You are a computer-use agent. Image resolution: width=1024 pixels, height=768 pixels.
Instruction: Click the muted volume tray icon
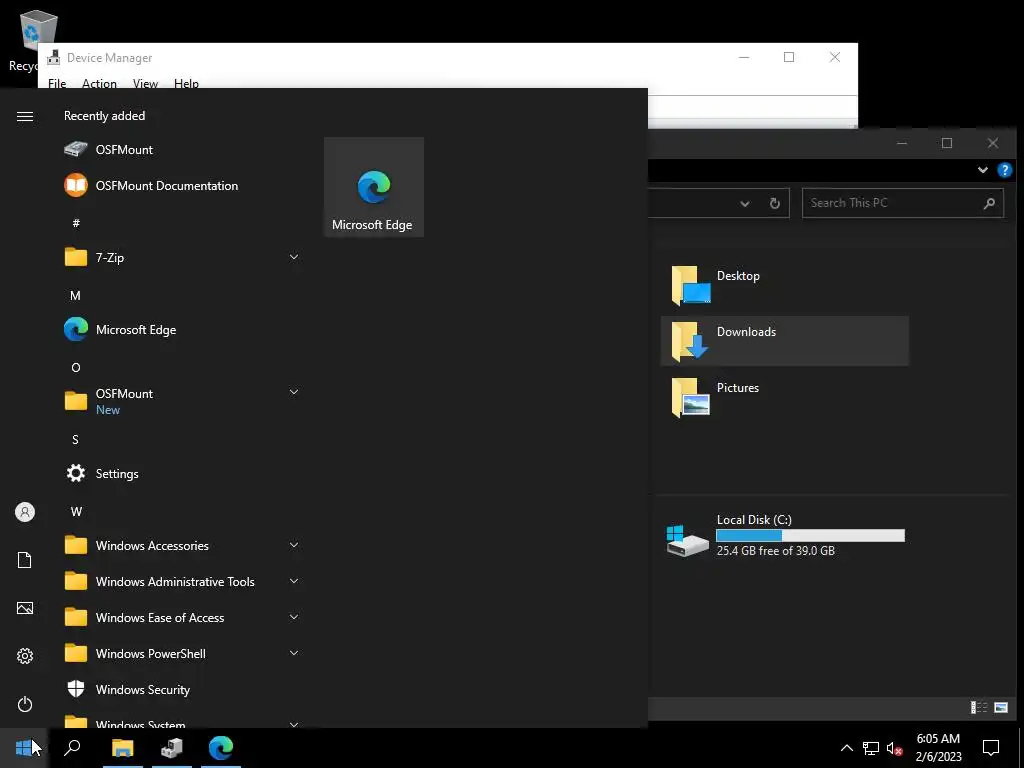click(894, 748)
